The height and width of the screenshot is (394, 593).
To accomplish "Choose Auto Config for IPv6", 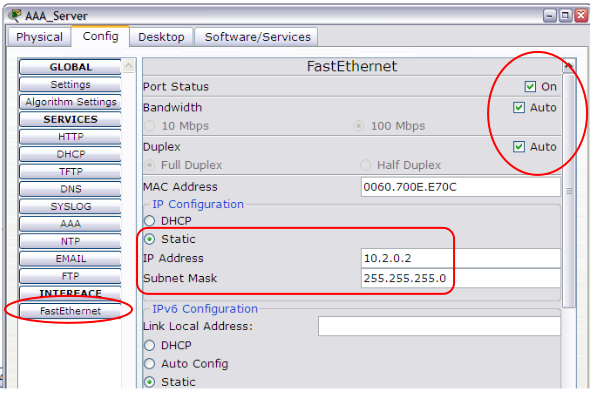I will (150, 364).
